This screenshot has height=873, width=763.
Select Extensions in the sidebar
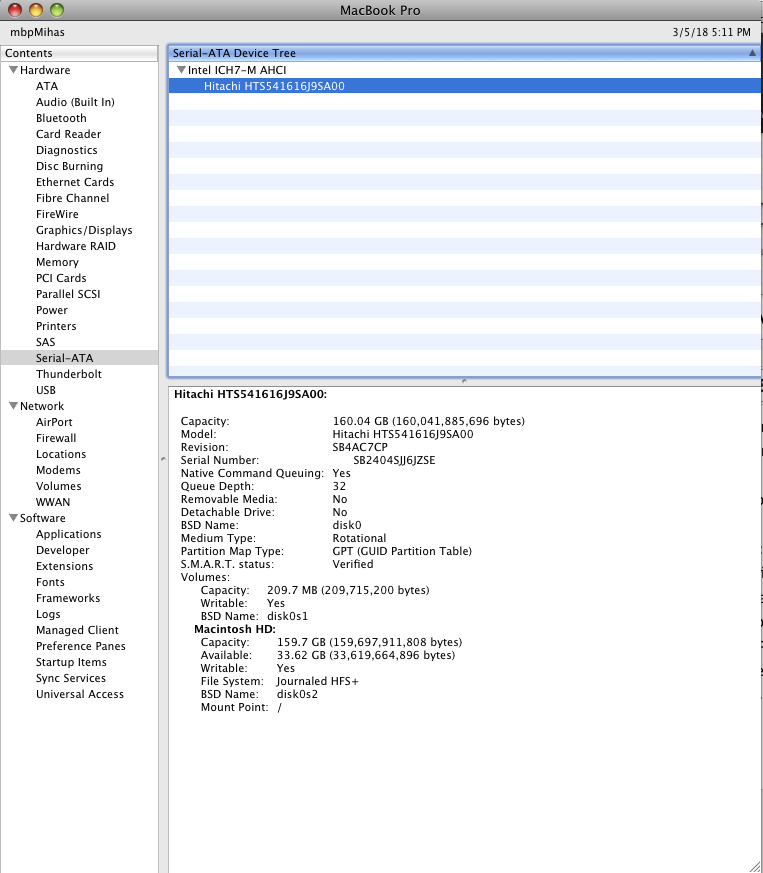64,566
